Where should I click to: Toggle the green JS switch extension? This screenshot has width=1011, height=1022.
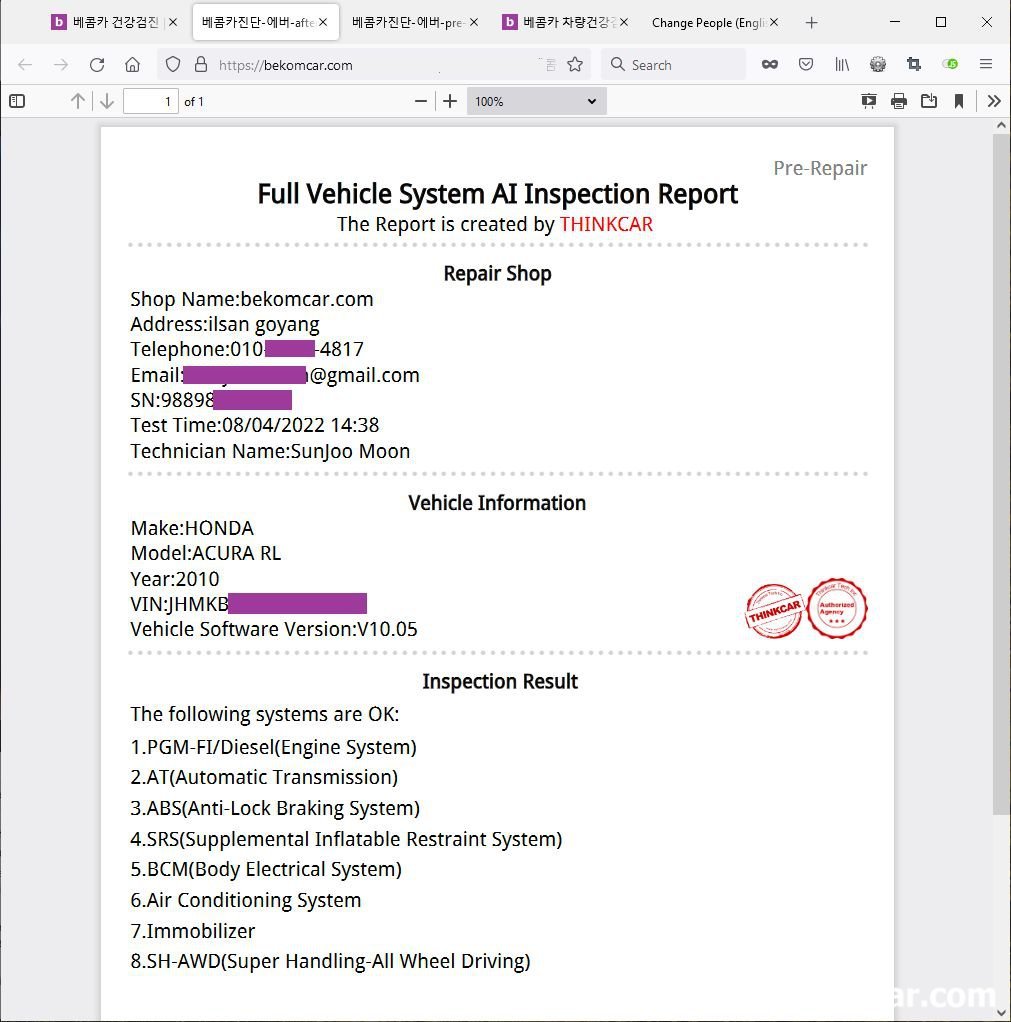point(950,65)
